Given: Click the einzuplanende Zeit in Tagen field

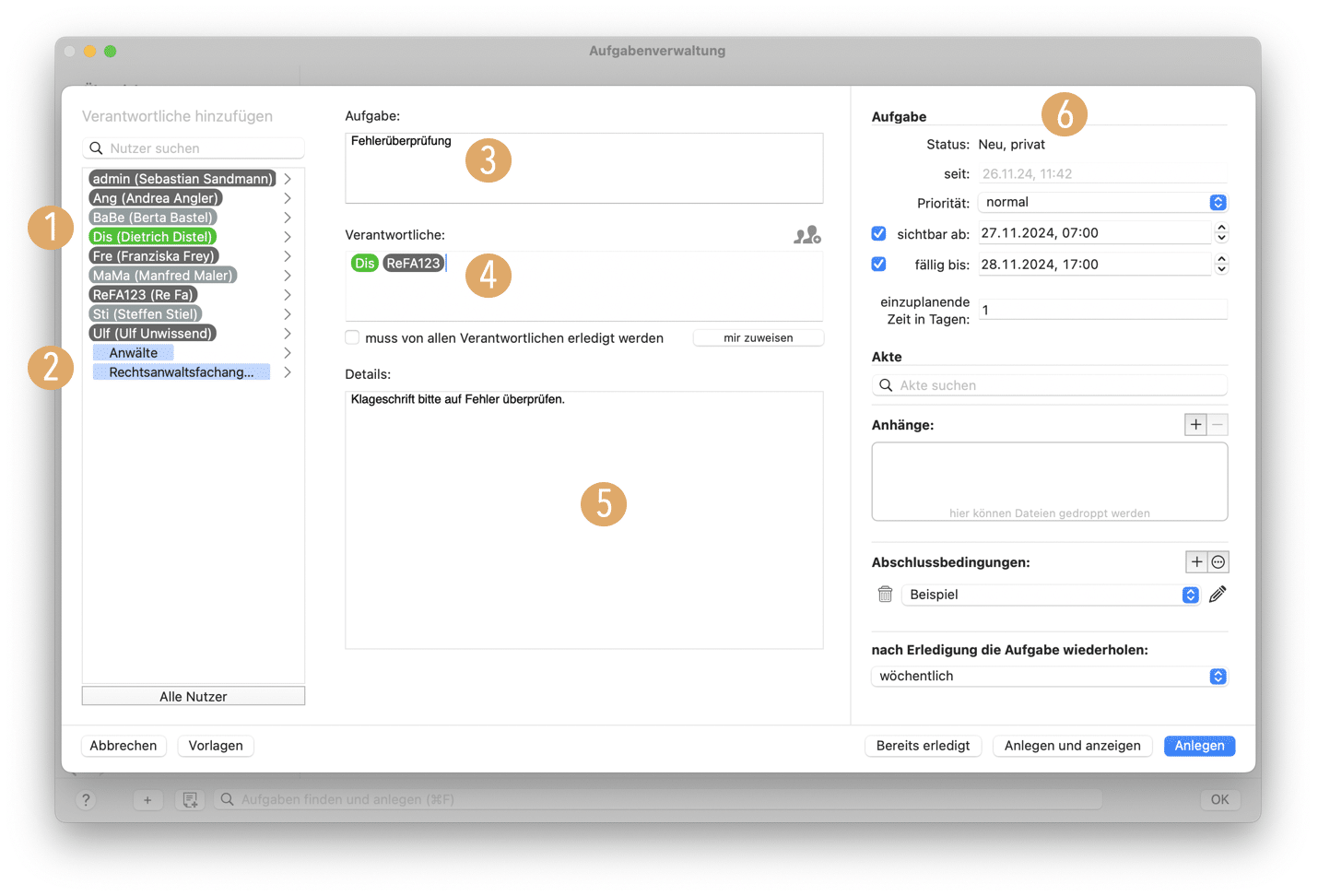Looking at the screenshot, I should 1102,310.
